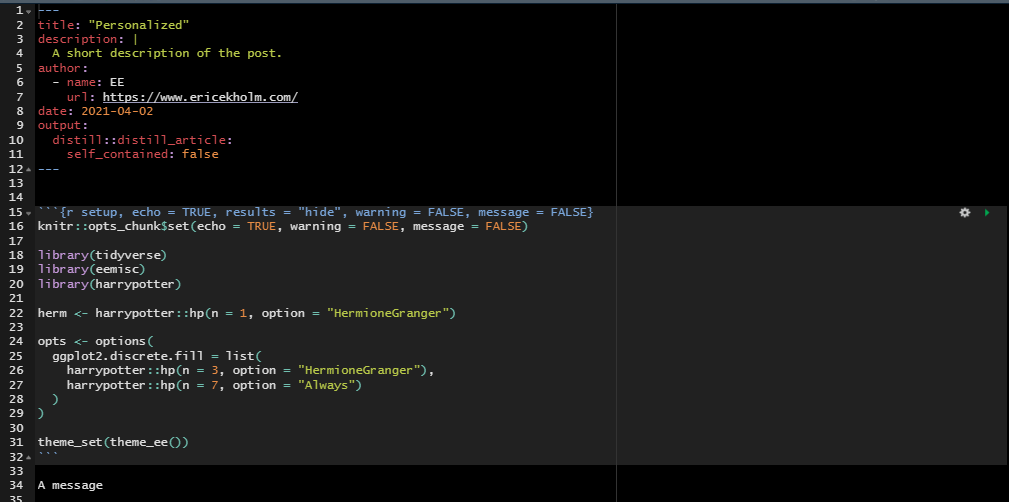This screenshot has width=1009, height=502.
Task: Place cursor in "A message" text line
Action: point(70,485)
